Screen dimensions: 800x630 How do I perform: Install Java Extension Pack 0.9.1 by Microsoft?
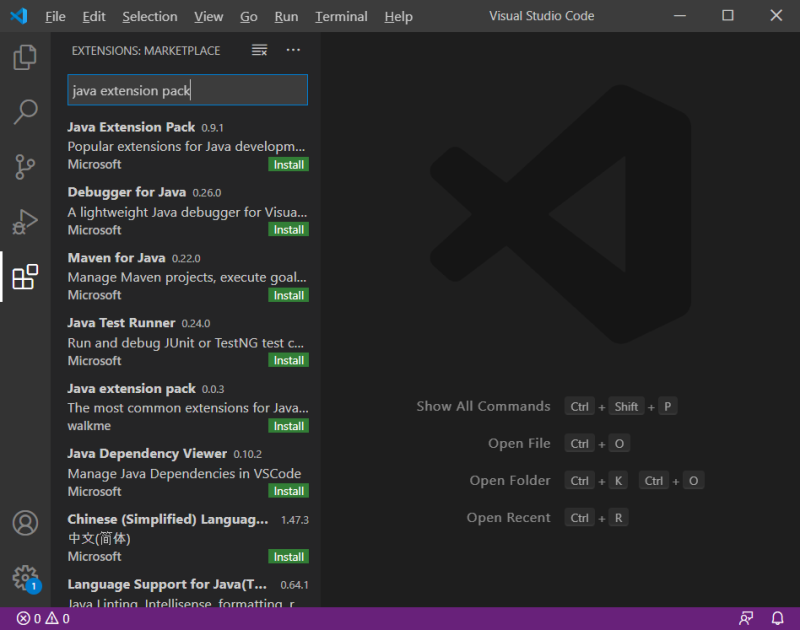[x=288, y=164]
